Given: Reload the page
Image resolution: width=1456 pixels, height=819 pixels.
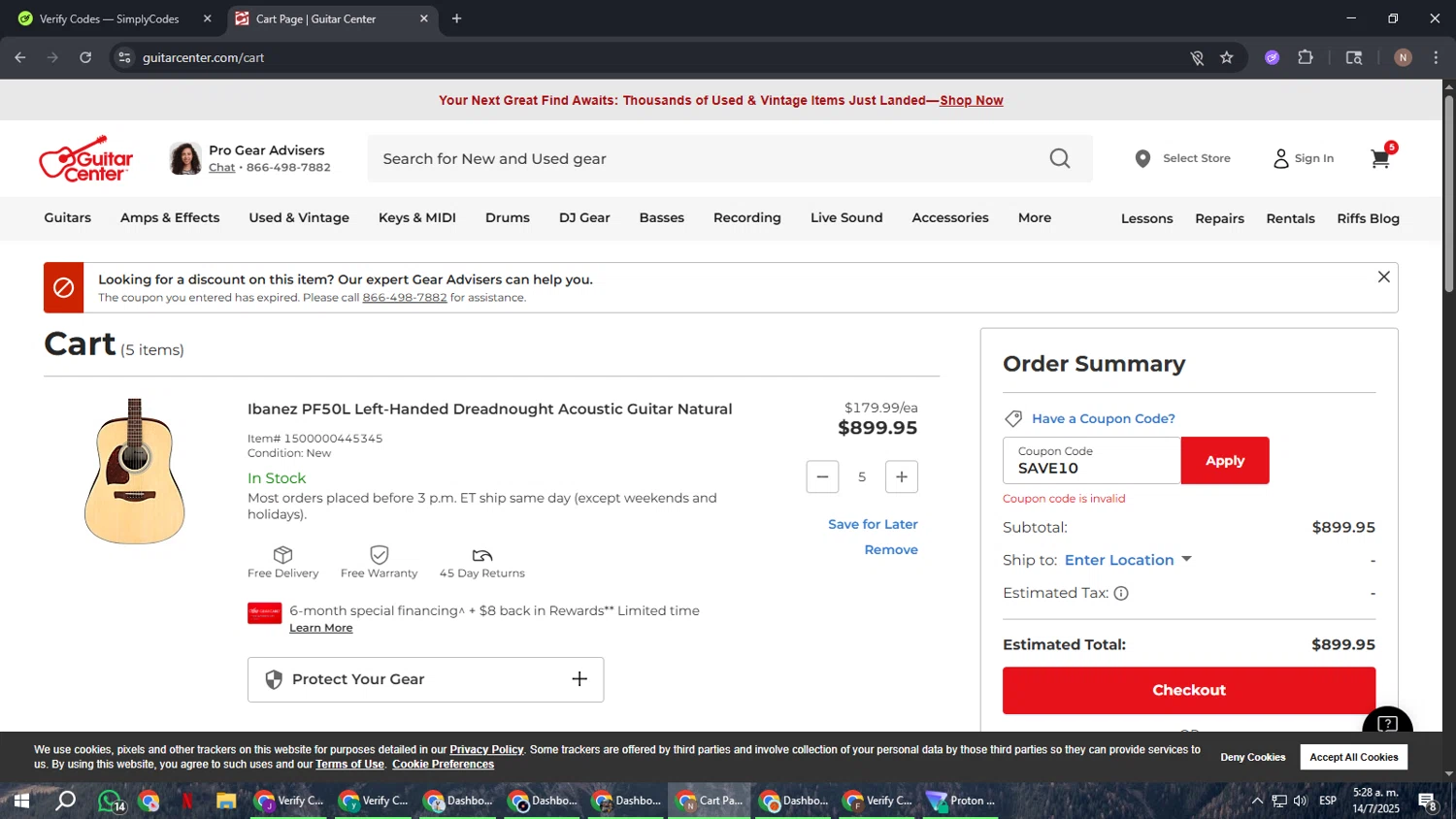Looking at the screenshot, I should point(85,57).
